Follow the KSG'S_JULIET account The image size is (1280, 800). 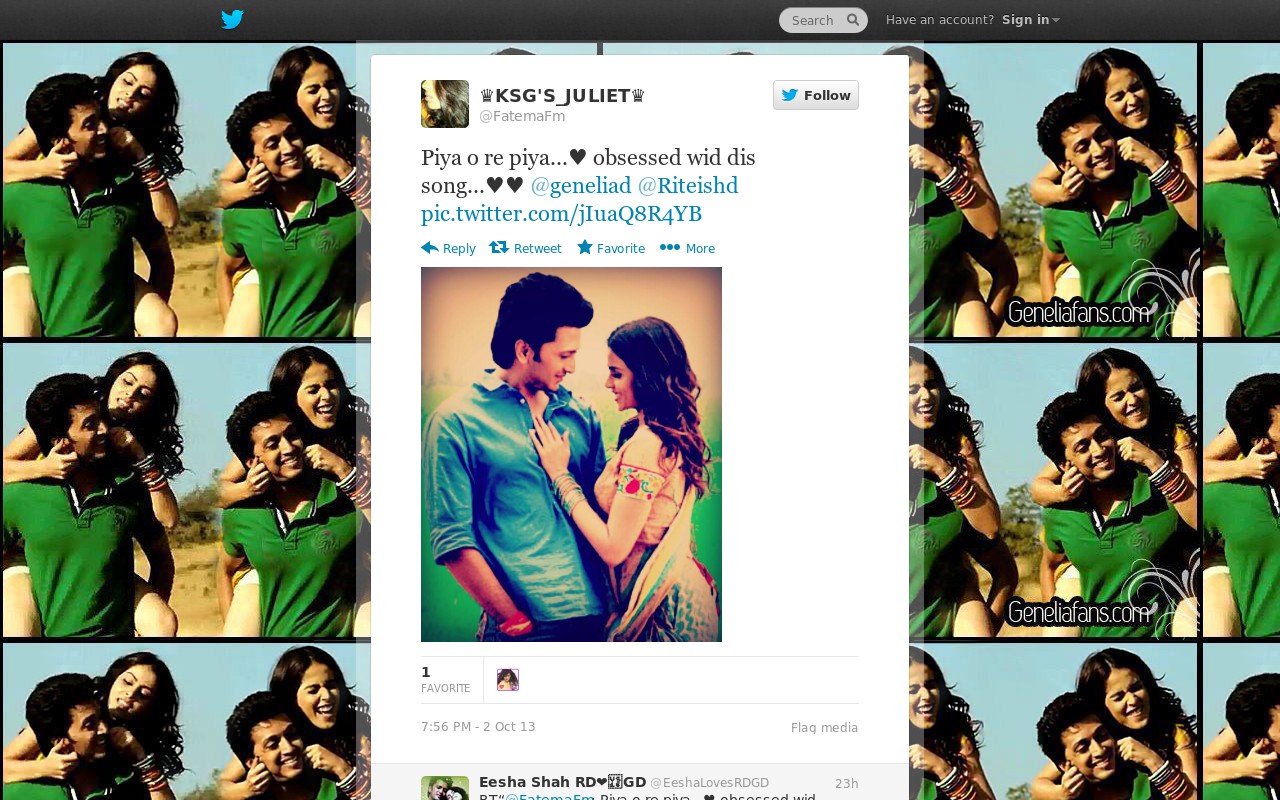[x=816, y=95]
